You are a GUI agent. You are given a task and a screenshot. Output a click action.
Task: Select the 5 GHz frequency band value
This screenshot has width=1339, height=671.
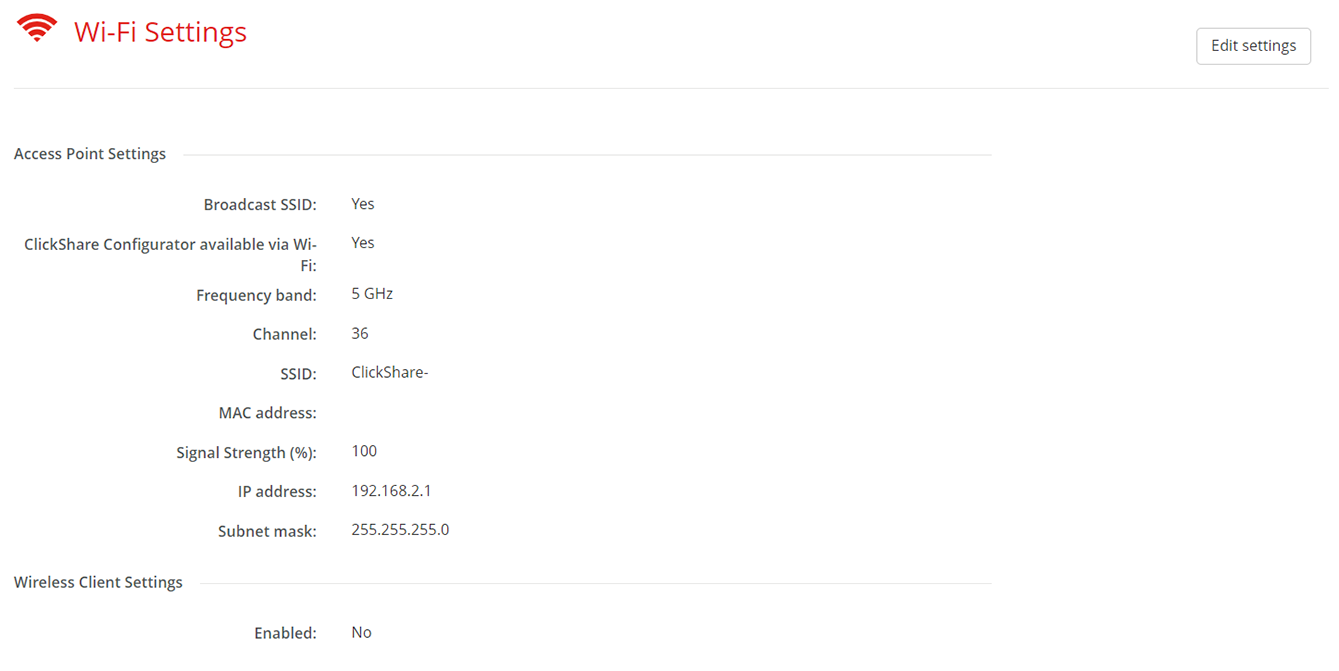pyautogui.click(x=372, y=294)
